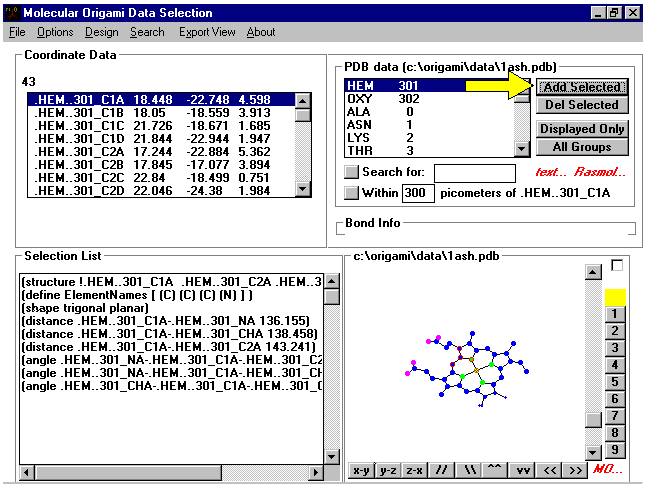Screen dimensions: 648x488
Task: Click the '>>' shift right button
Action: [575, 470]
